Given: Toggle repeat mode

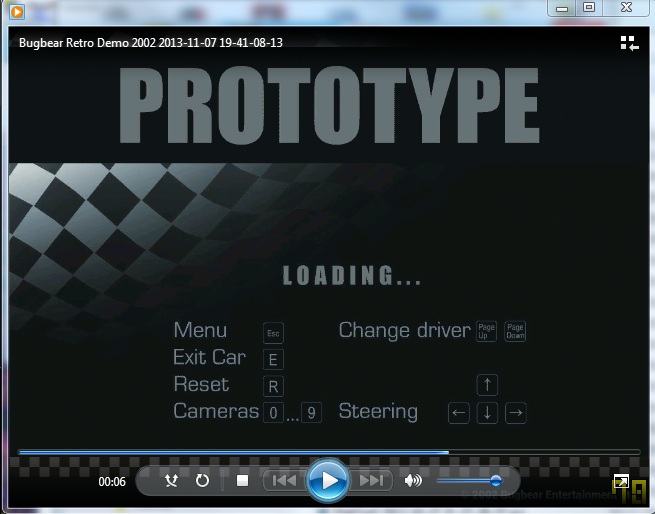Looking at the screenshot, I should 203,481.
